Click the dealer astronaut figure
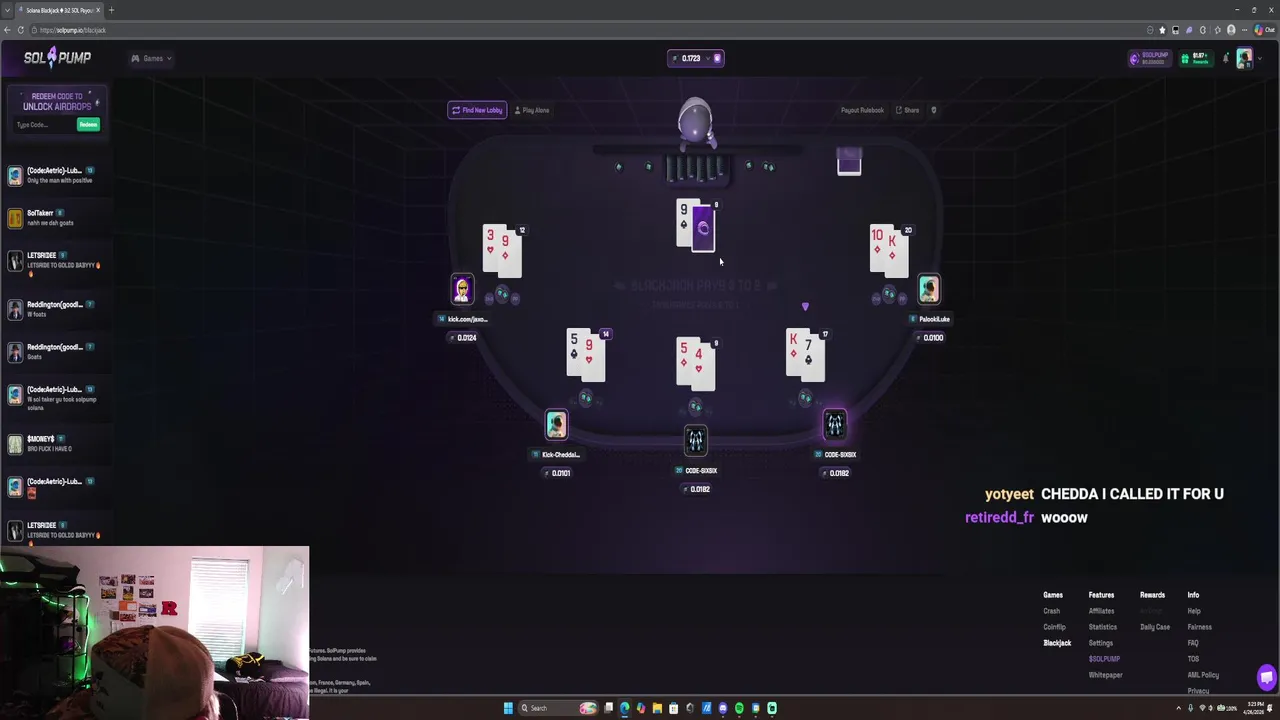The height and width of the screenshot is (720, 1280). [695, 122]
